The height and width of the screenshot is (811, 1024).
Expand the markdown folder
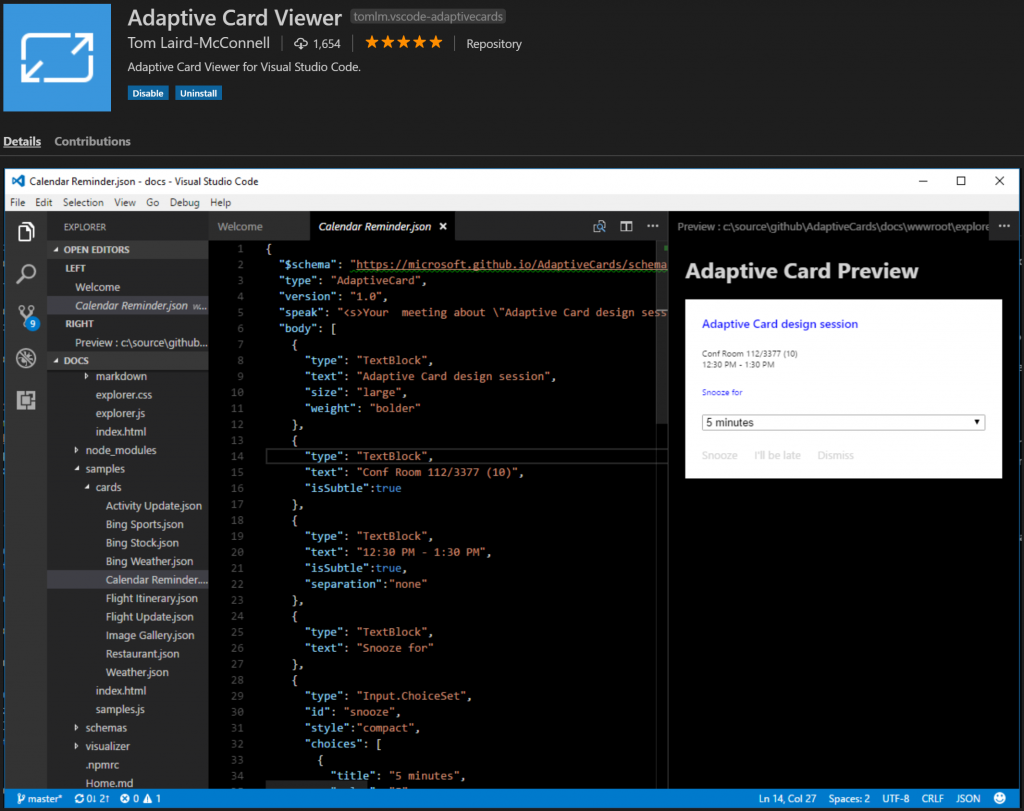coord(86,376)
